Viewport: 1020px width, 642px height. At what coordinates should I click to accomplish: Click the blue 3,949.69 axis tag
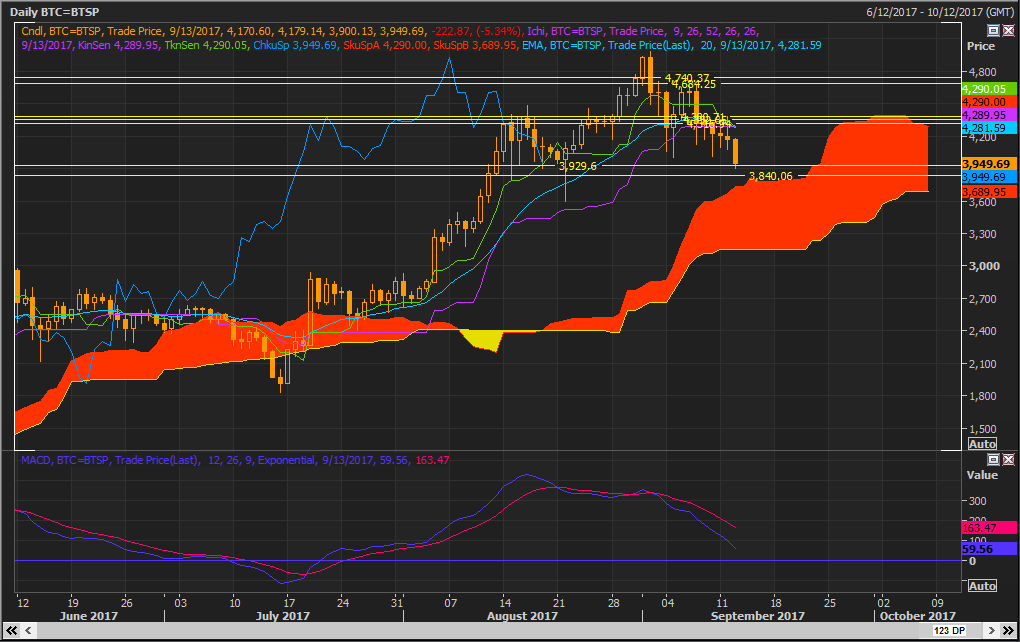click(989, 177)
